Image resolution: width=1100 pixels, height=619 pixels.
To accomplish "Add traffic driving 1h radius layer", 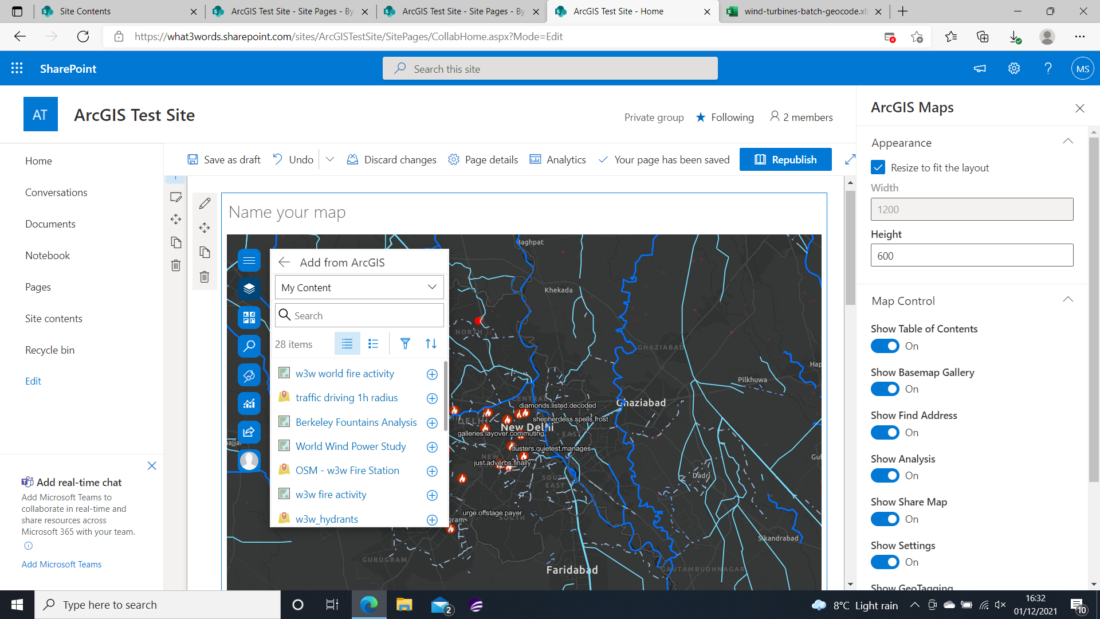I will click(432, 398).
